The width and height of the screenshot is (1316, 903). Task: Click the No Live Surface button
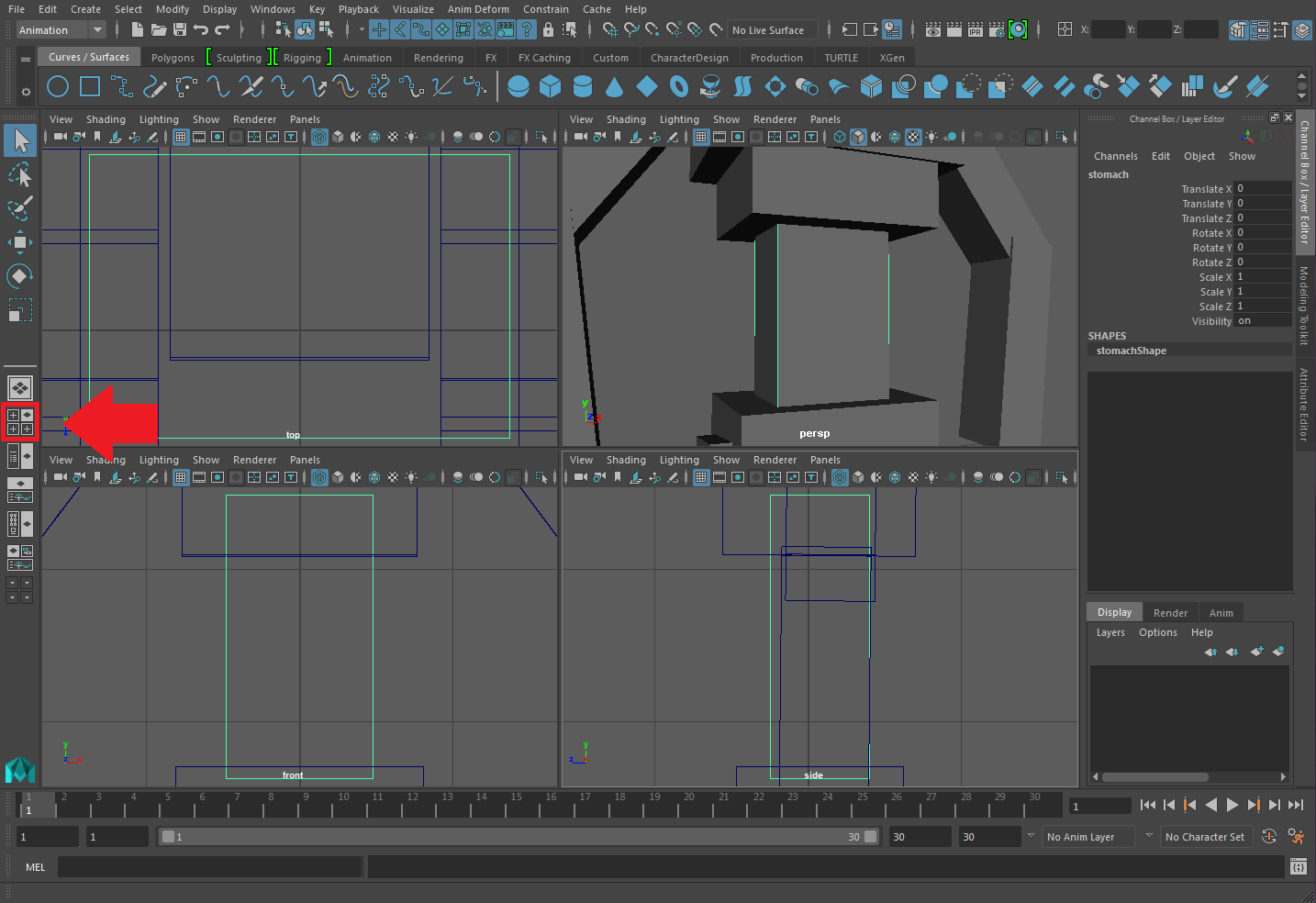[x=772, y=29]
